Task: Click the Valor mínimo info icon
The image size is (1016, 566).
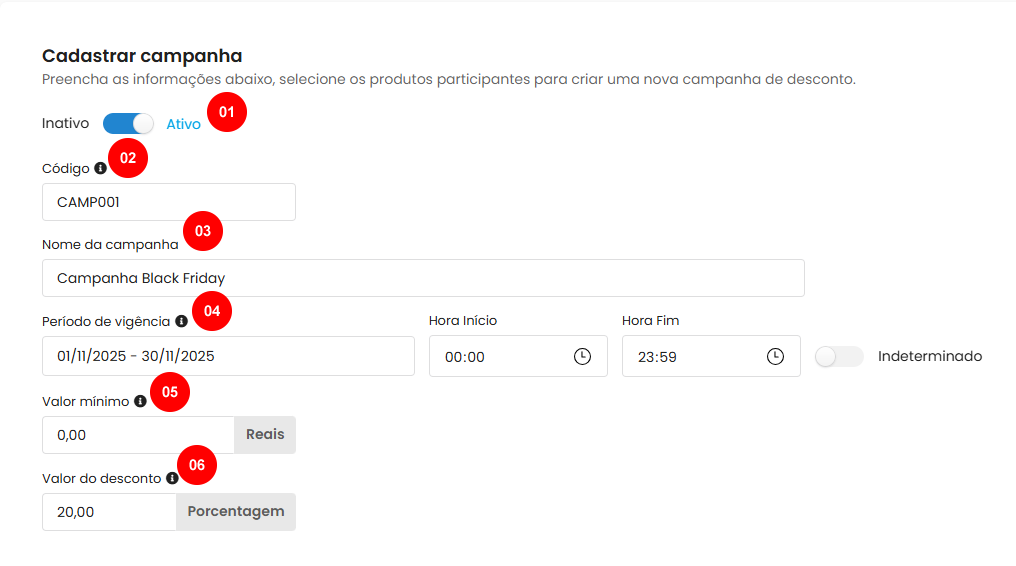Action: (140, 401)
